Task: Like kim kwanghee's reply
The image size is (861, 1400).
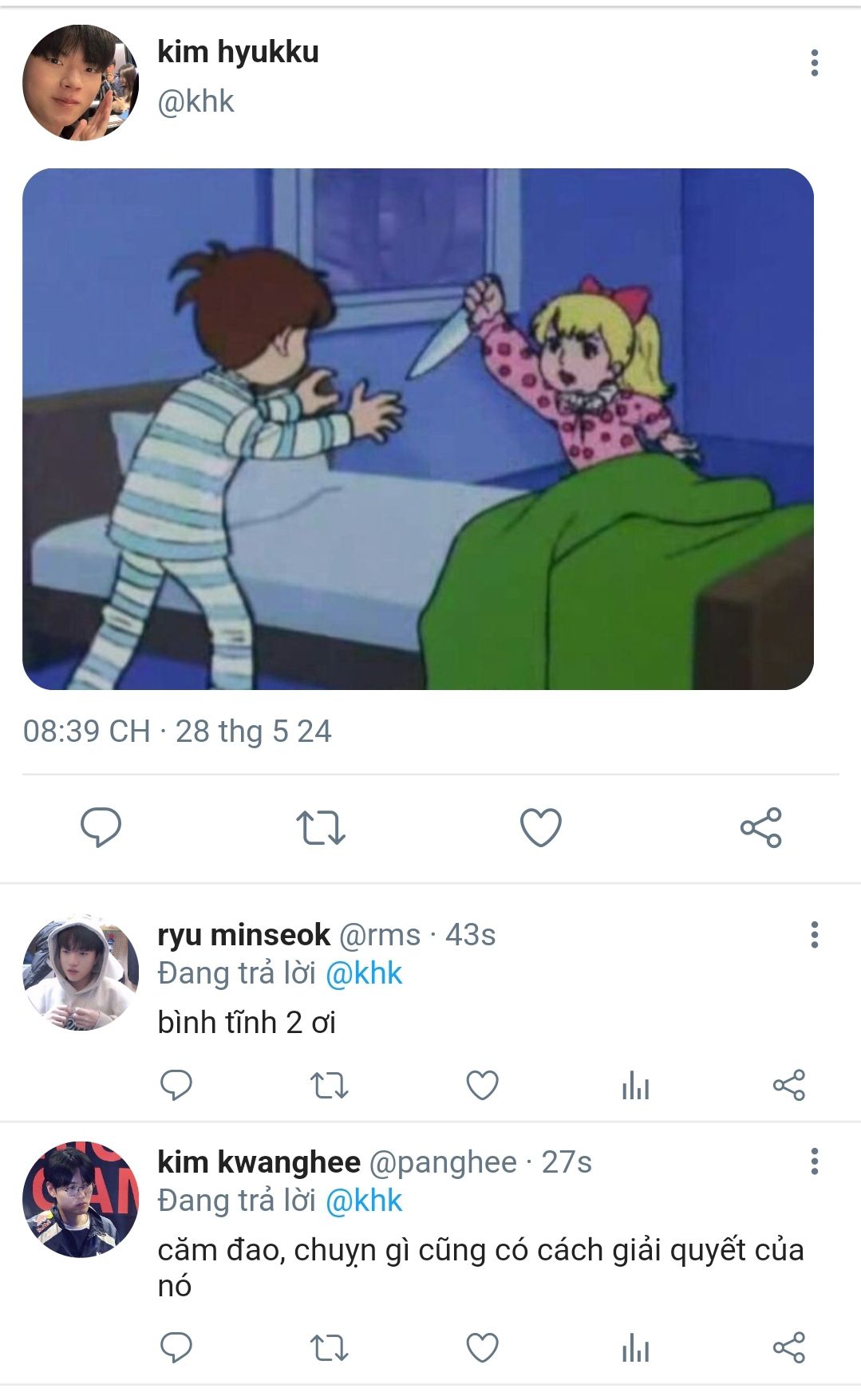Action: point(482,1348)
